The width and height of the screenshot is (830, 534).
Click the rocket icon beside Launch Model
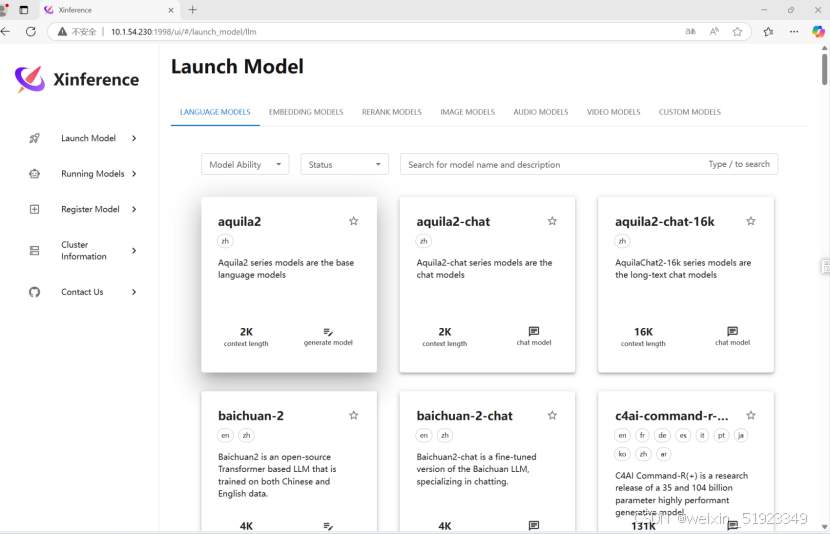(34, 138)
